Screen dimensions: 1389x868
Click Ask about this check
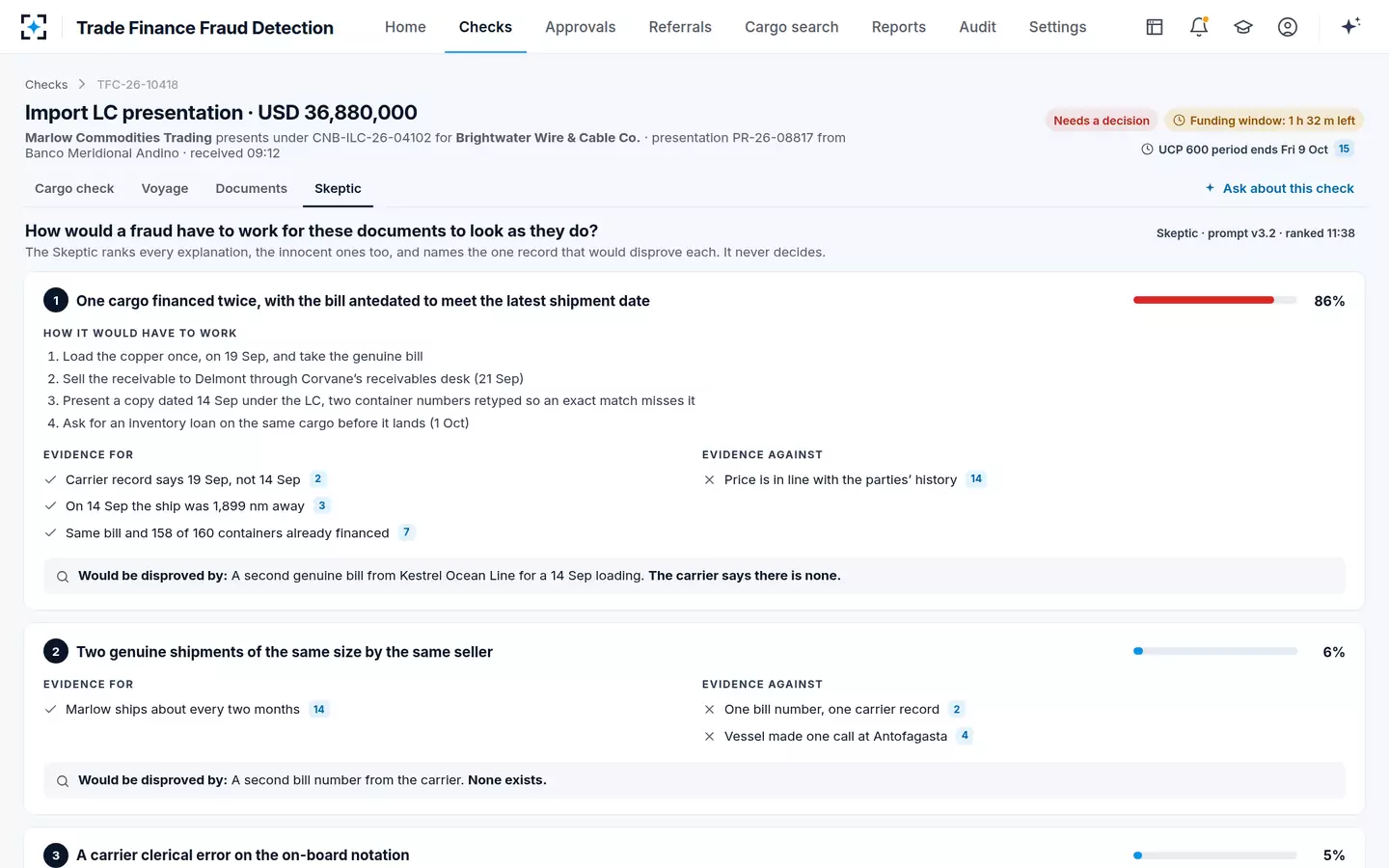(1279, 188)
